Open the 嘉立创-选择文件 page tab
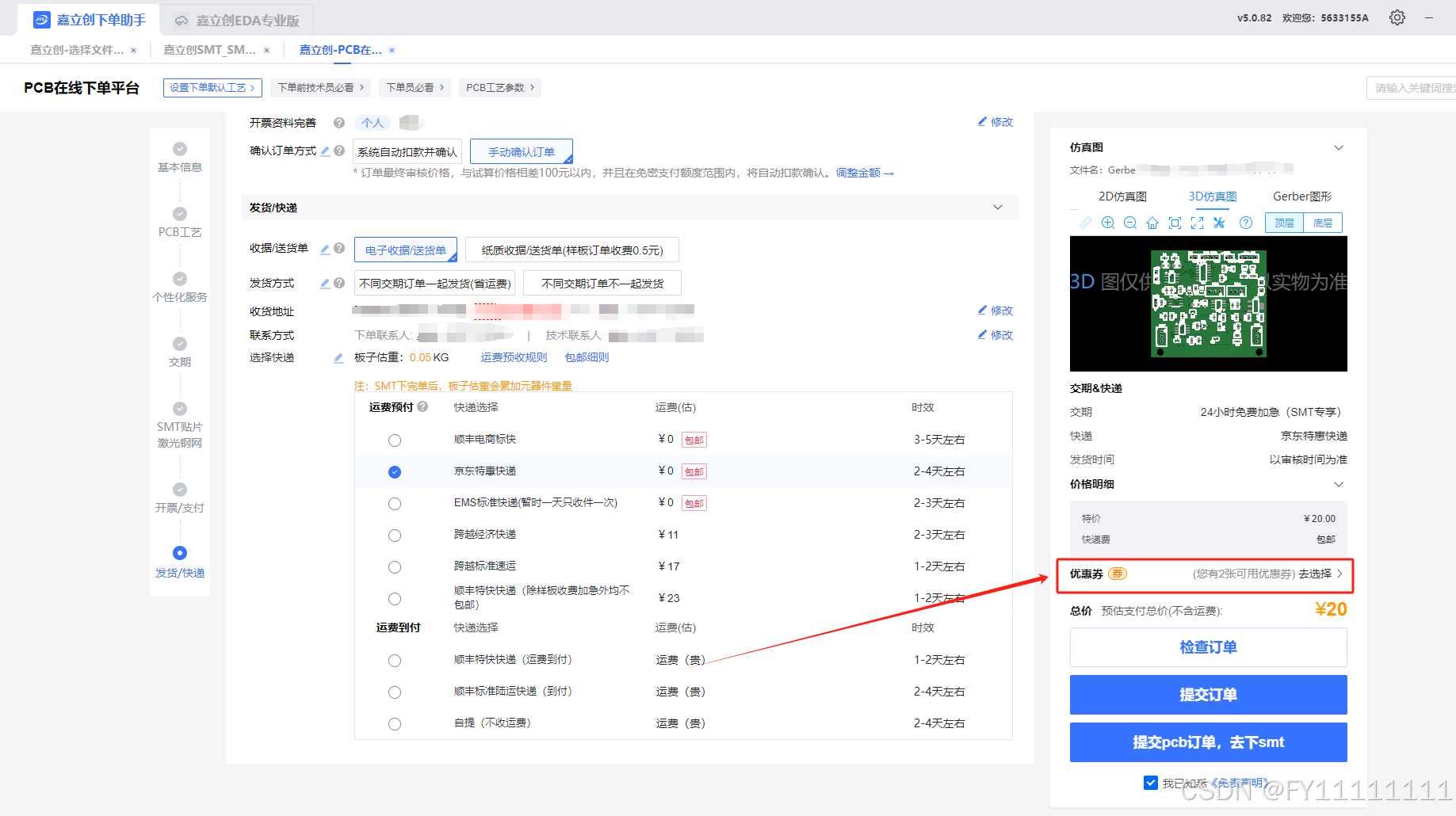 tap(77, 50)
